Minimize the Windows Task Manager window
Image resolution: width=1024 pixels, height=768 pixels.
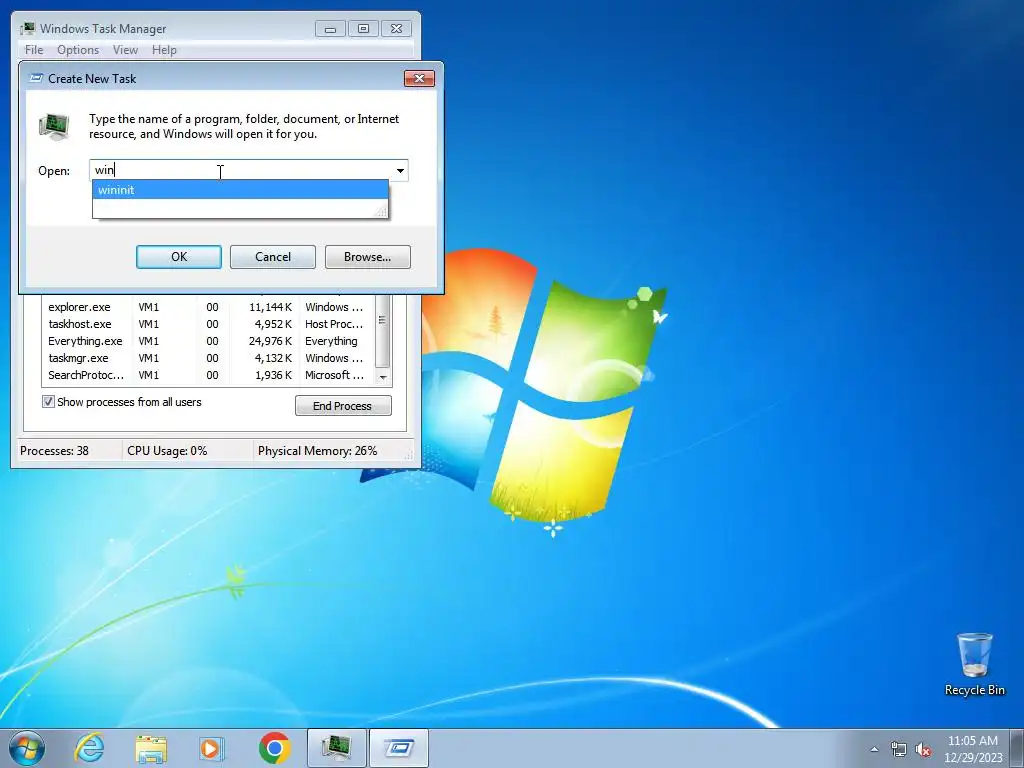click(x=330, y=29)
